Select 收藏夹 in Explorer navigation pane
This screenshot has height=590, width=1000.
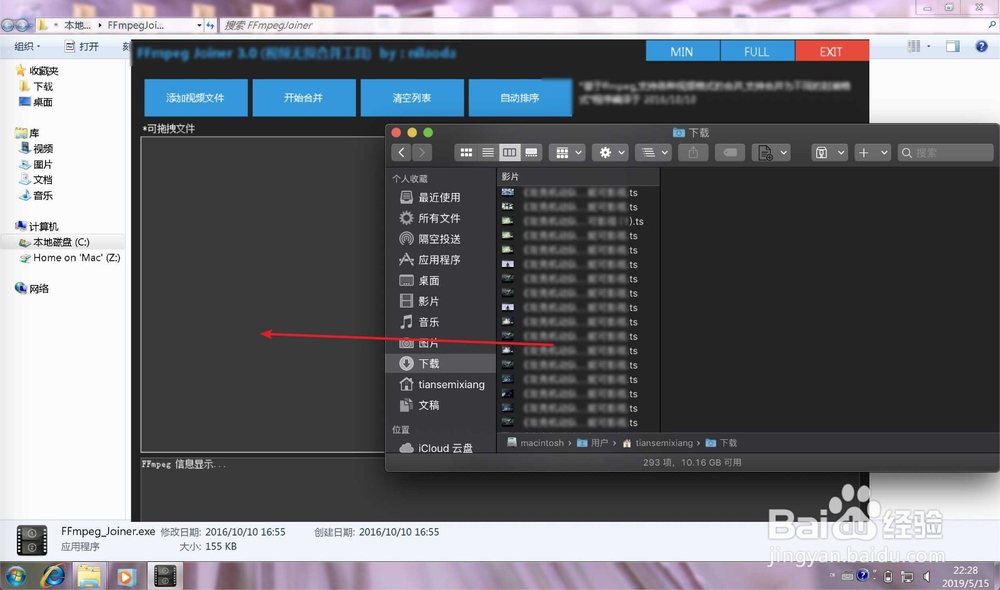pos(37,71)
